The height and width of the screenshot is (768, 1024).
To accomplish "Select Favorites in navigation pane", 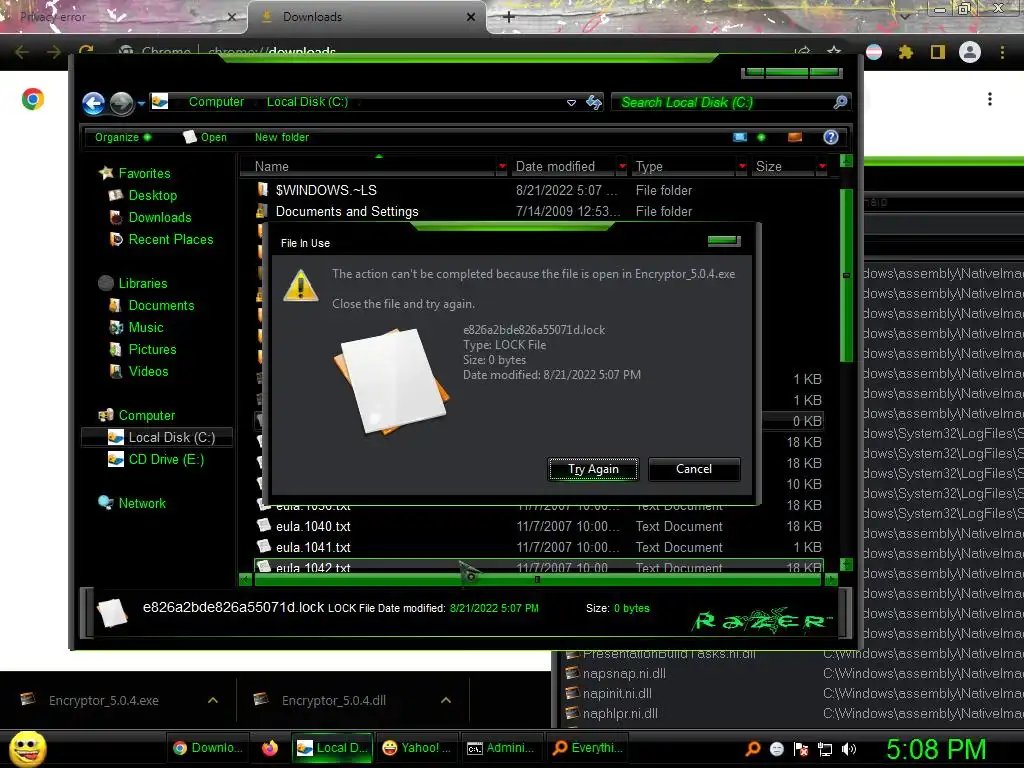I will point(144,174).
